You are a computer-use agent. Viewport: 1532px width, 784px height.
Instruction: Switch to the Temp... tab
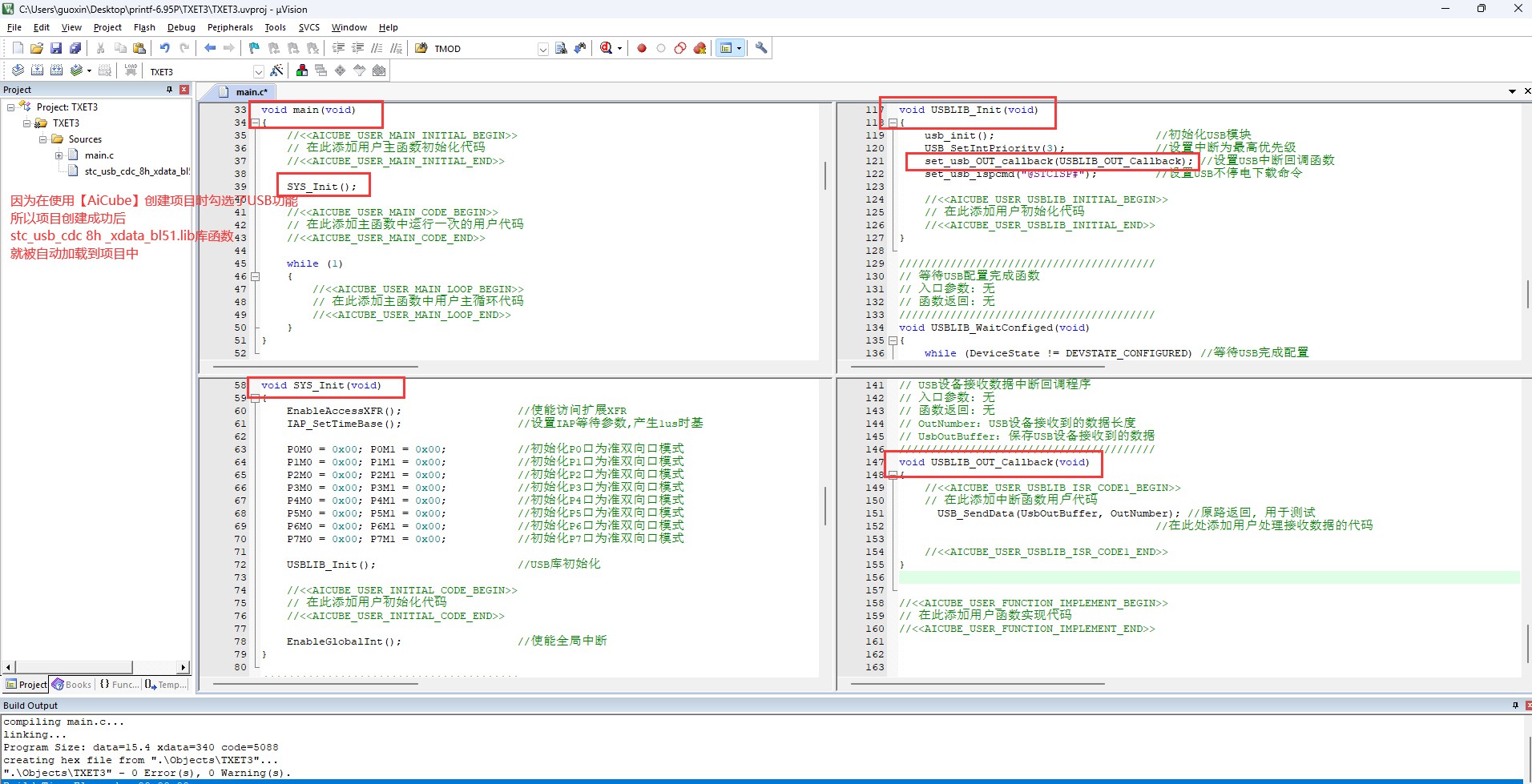tap(166, 685)
